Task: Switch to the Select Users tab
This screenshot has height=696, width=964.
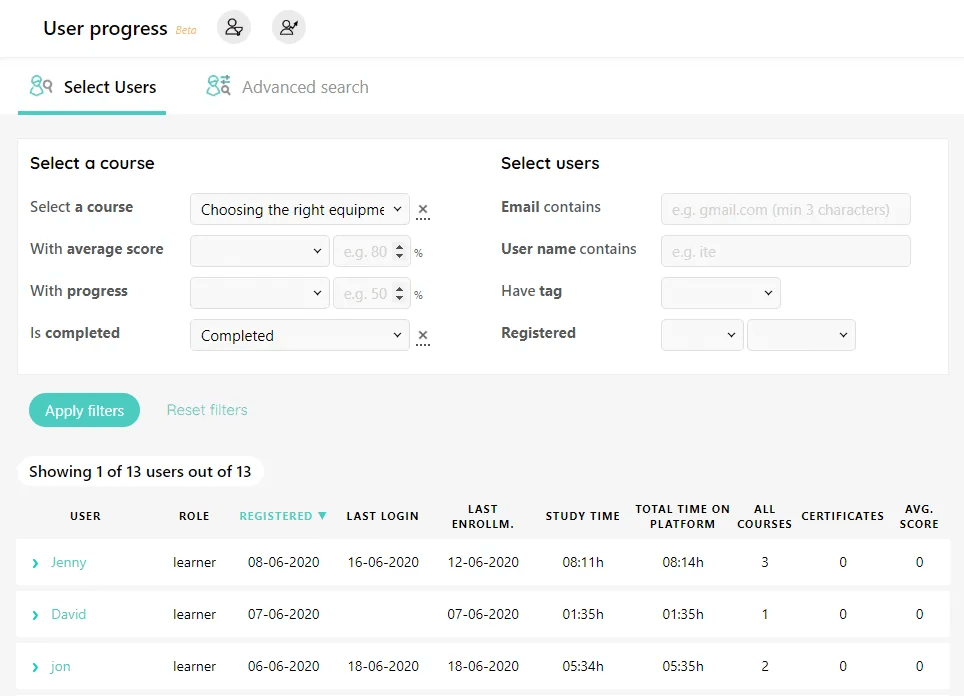Action: pos(92,87)
